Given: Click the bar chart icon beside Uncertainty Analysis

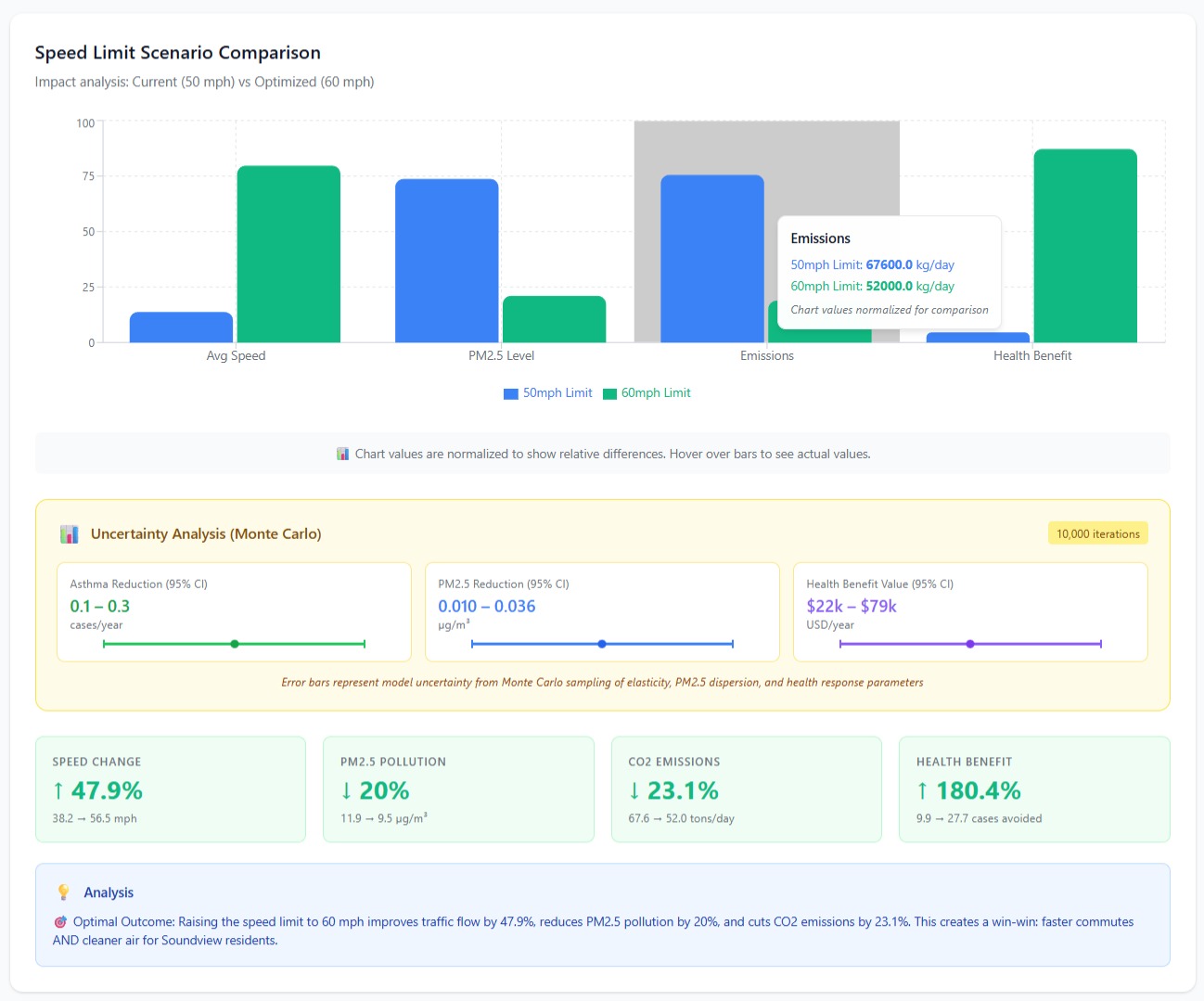Looking at the screenshot, I should [69, 534].
